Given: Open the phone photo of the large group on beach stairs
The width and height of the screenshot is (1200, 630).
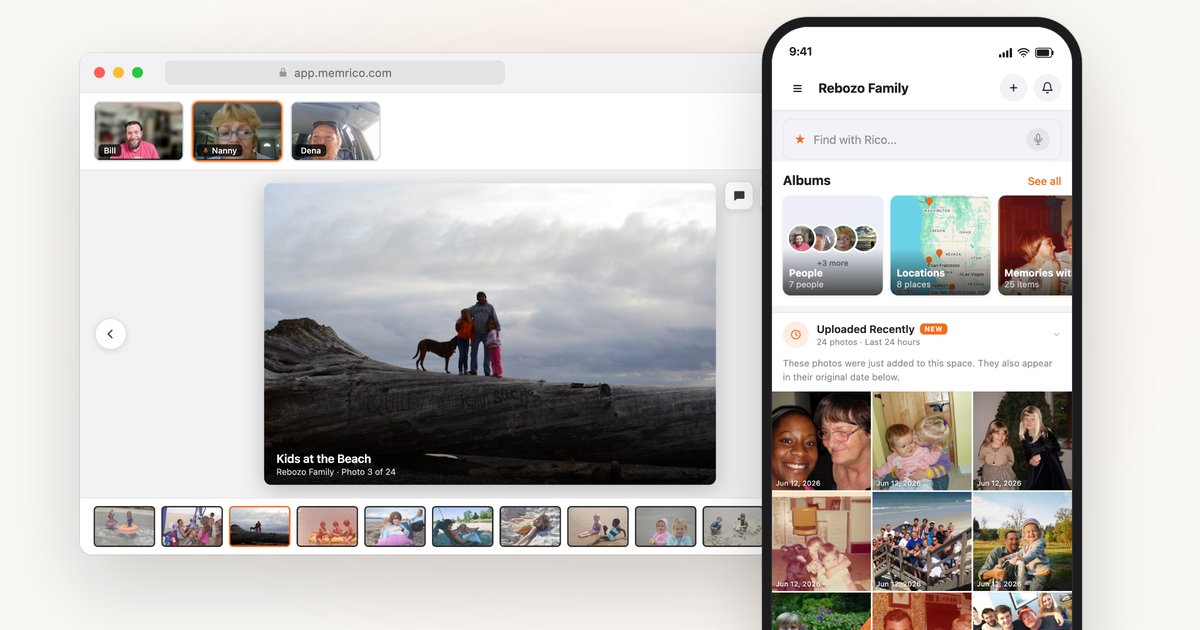Looking at the screenshot, I should pos(922,541).
